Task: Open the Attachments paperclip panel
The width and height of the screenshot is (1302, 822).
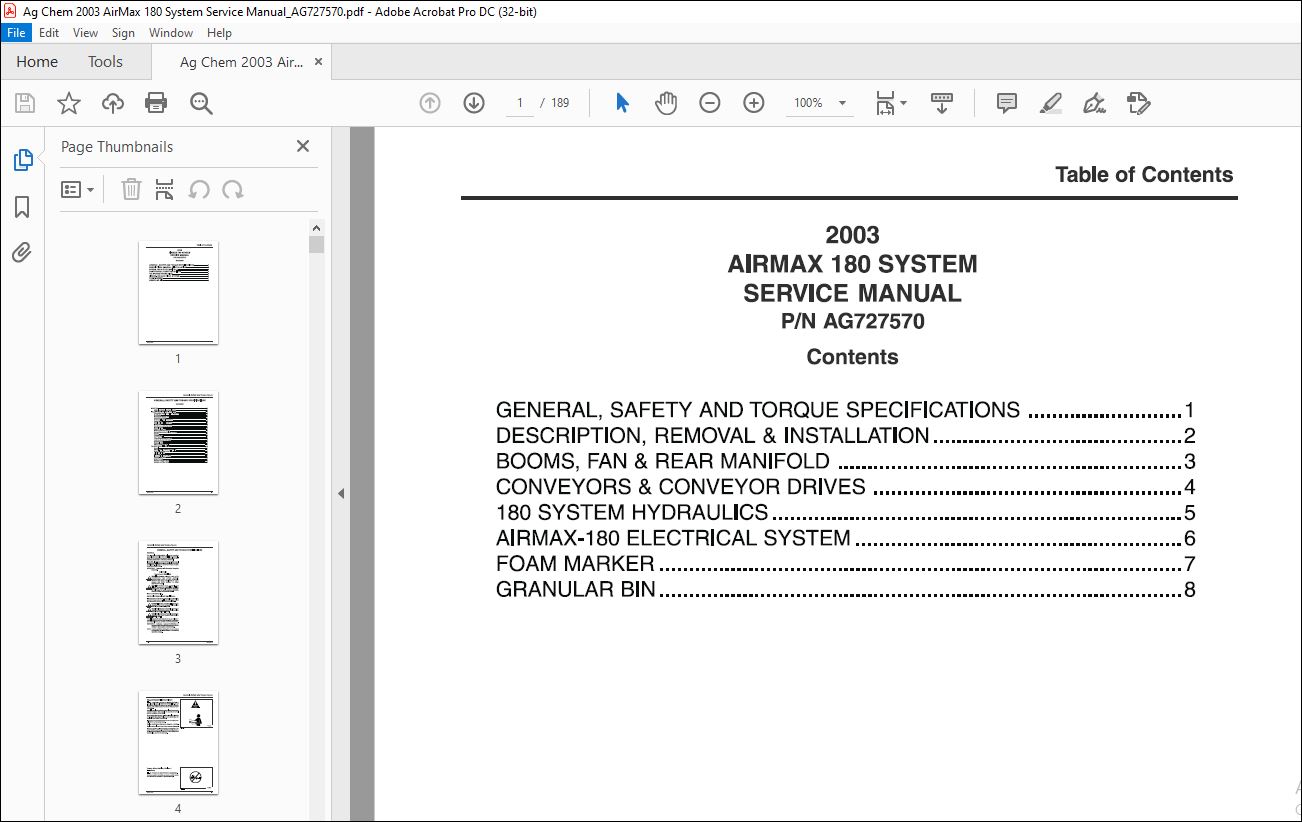Action: click(22, 252)
